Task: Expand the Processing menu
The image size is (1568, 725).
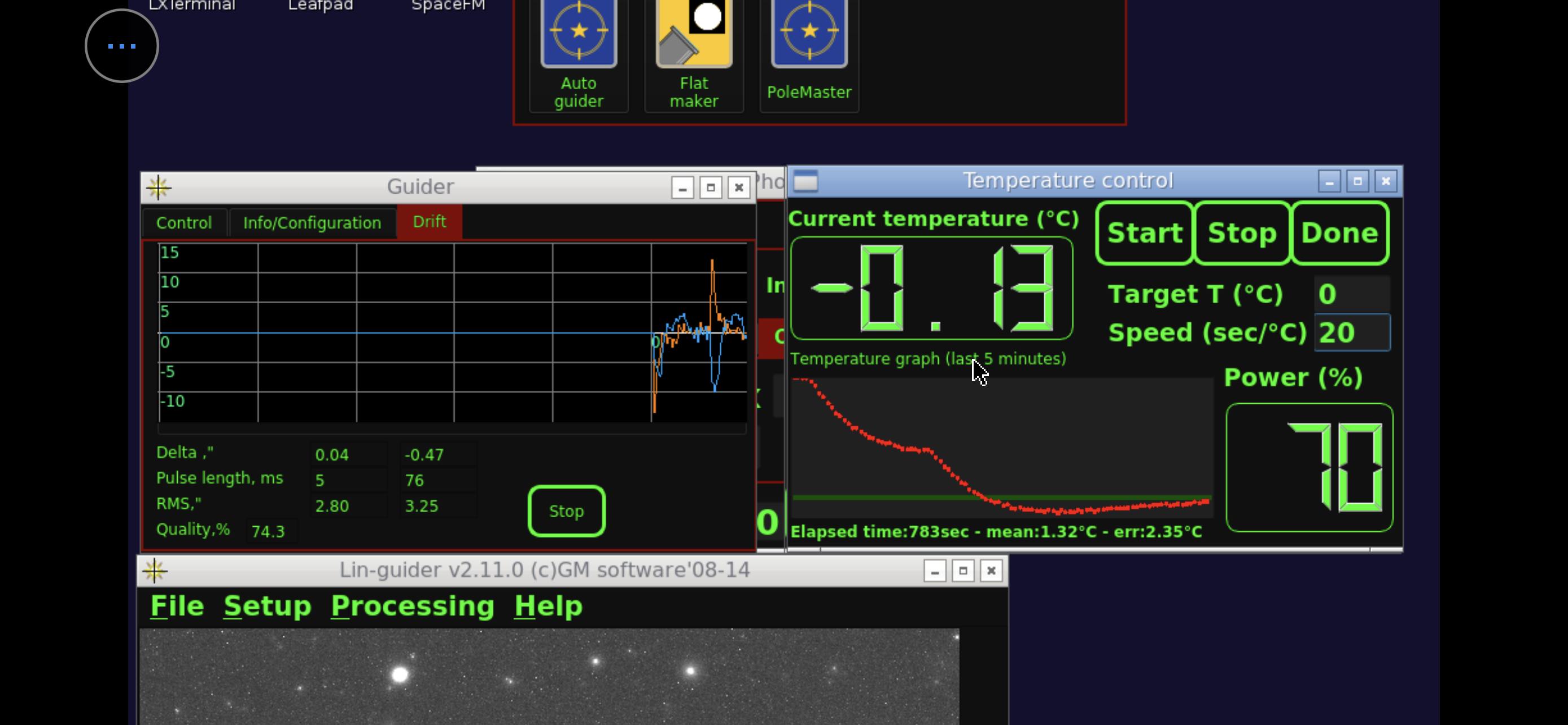Action: 412,606
